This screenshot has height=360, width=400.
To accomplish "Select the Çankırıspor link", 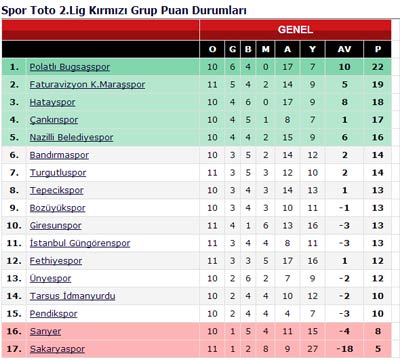I will tap(54, 120).
